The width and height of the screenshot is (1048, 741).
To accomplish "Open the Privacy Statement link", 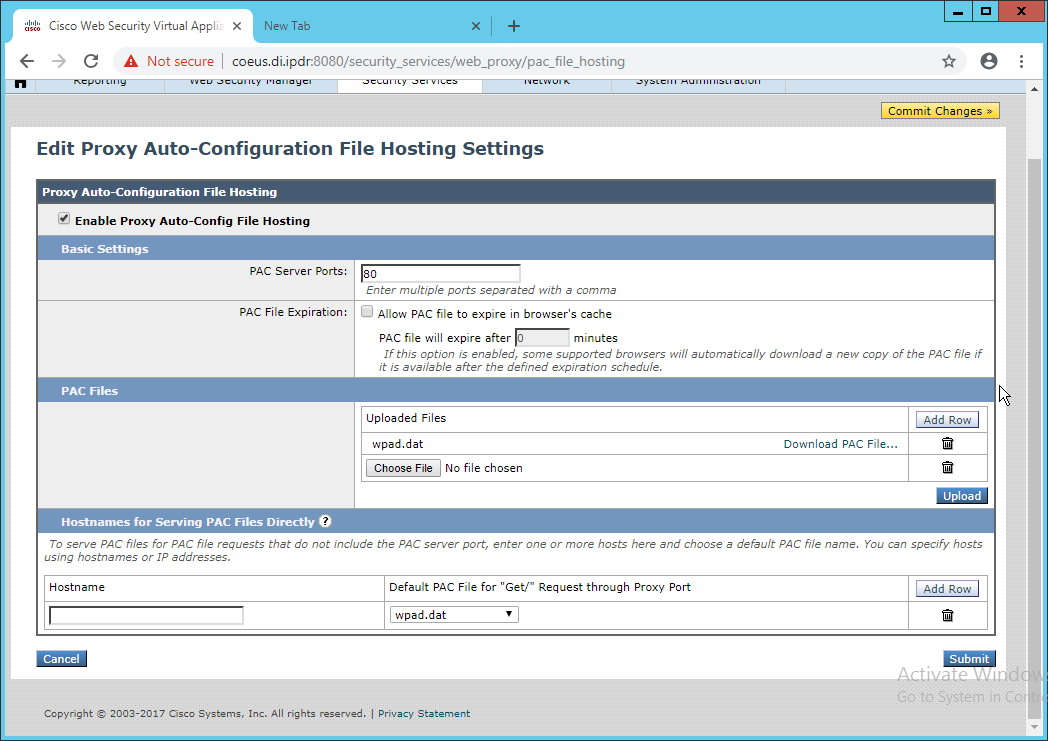I will [424, 714].
